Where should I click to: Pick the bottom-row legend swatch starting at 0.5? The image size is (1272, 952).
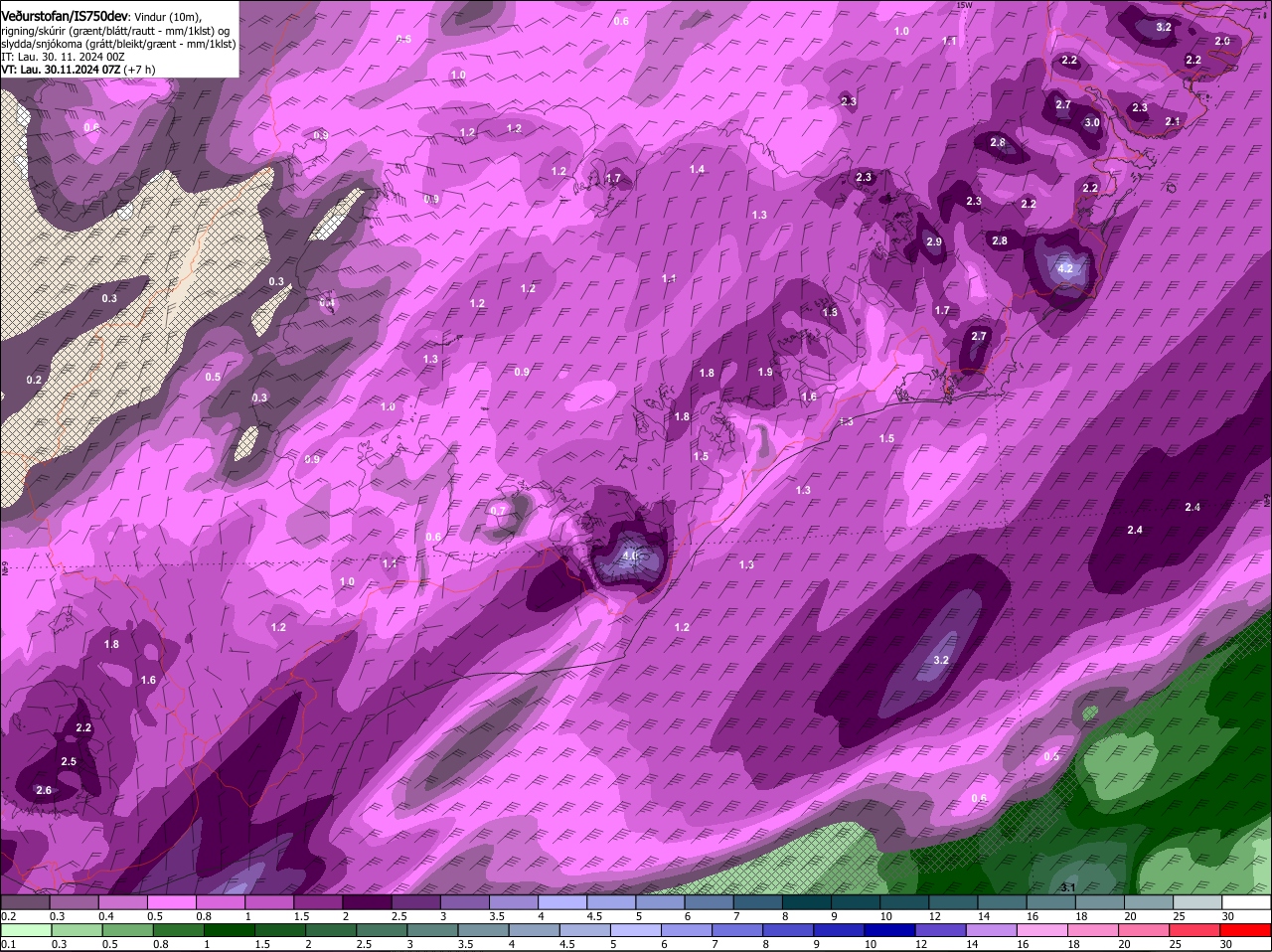[x=128, y=931]
